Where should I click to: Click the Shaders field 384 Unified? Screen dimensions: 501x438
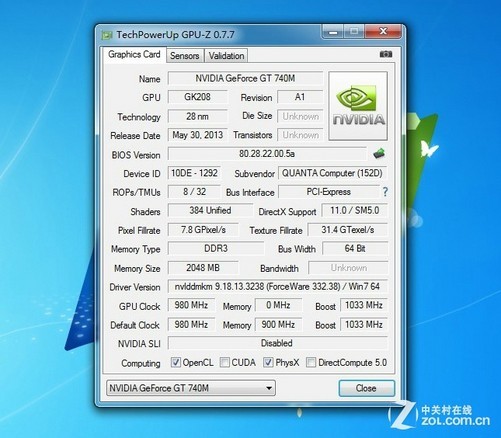click(x=210, y=210)
